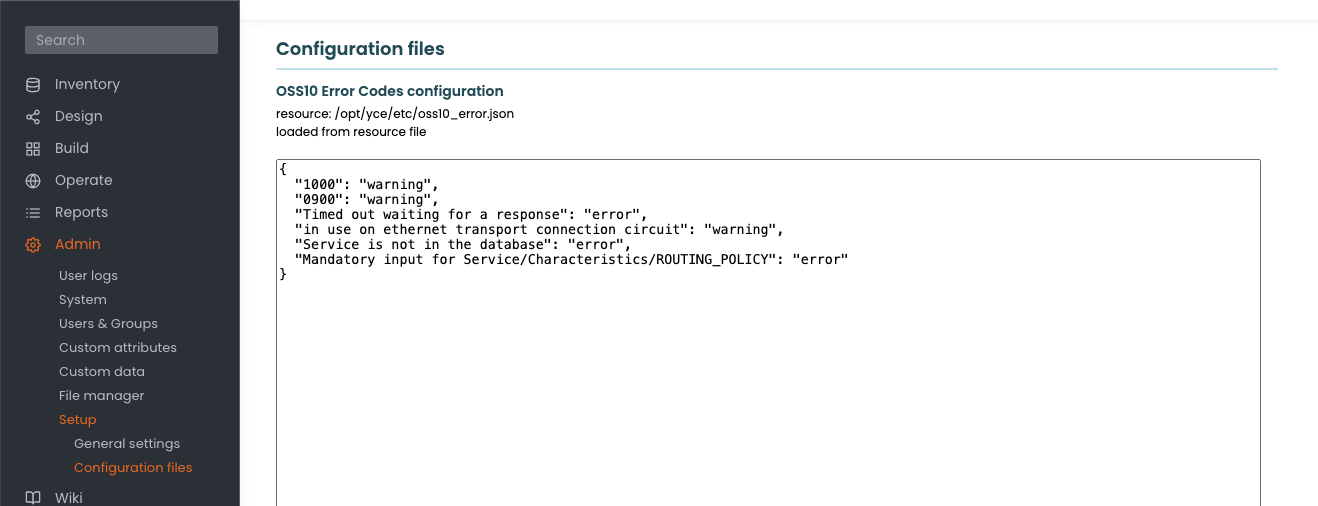The height and width of the screenshot is (506, 1318).
Task: Click the Wiki book icon
Action: [x=33, y=497]
